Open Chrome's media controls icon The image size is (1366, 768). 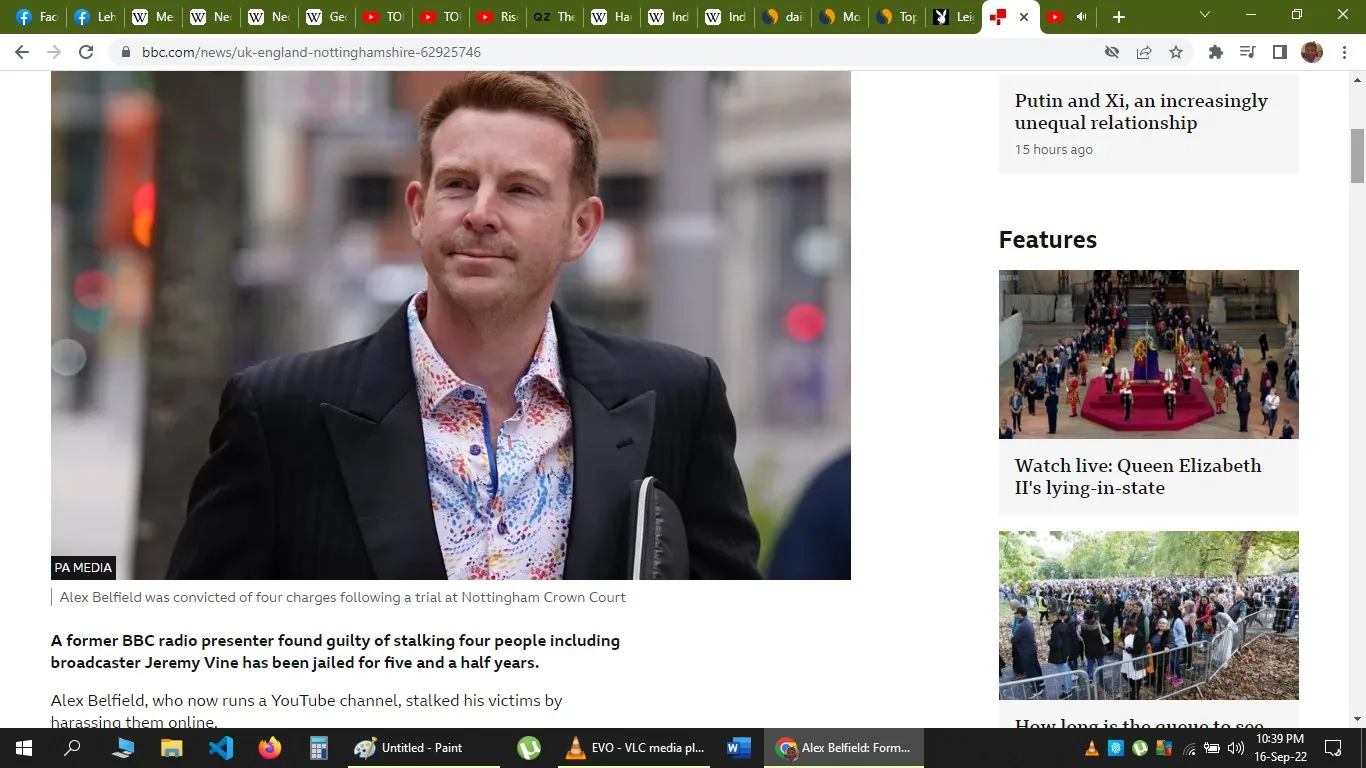1247,52
